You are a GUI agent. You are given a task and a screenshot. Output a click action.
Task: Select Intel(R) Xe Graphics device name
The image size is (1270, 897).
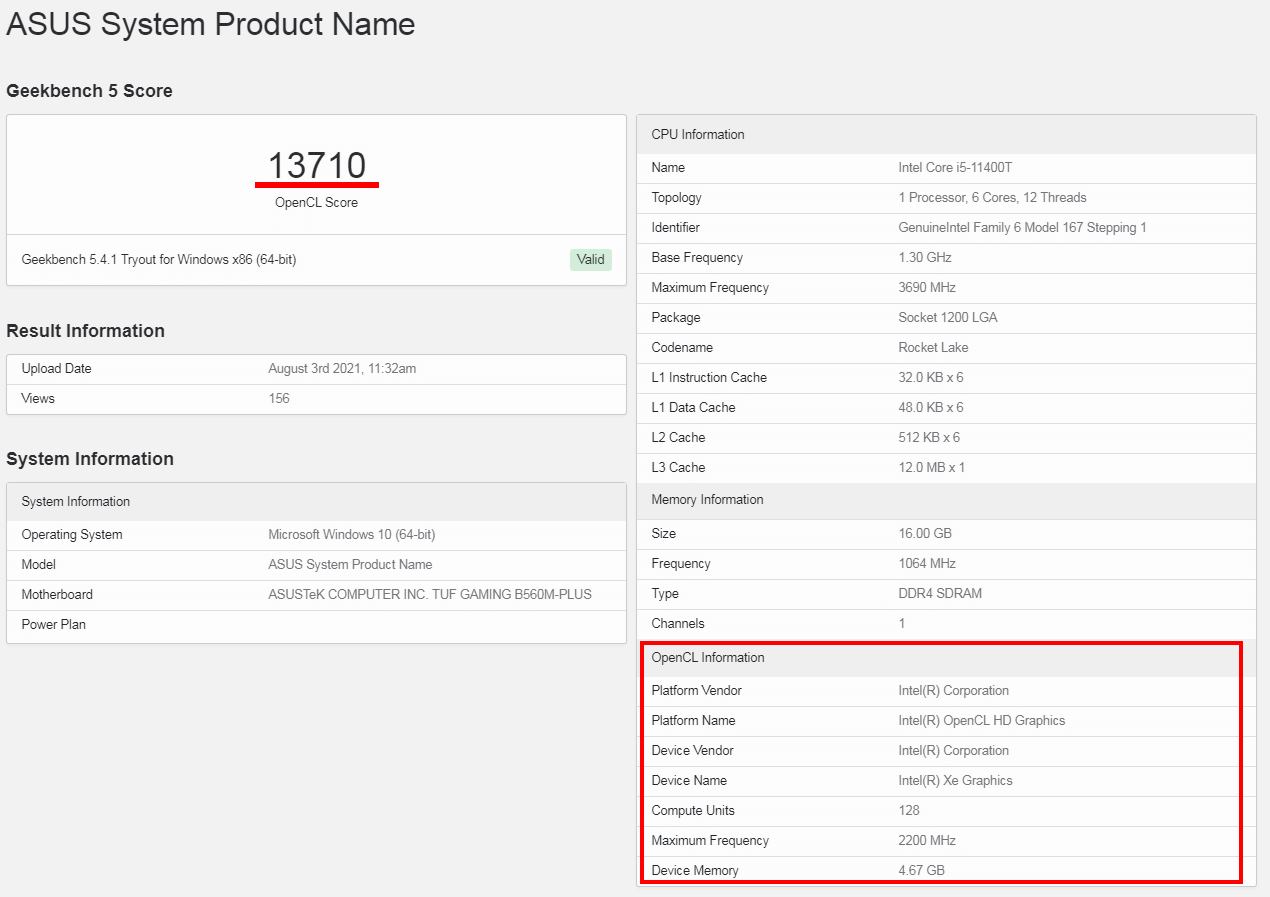(x=955, y=780)
